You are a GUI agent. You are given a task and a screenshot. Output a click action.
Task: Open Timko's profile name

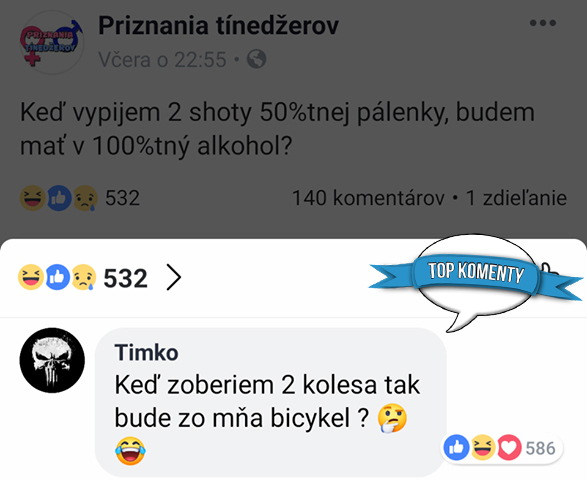point(146,352)
